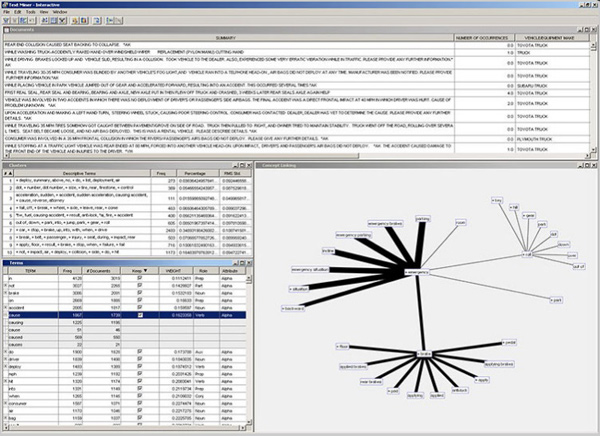Click the emergency node in concept graph
Screen dimensions: 600x436
click(417, 272)
